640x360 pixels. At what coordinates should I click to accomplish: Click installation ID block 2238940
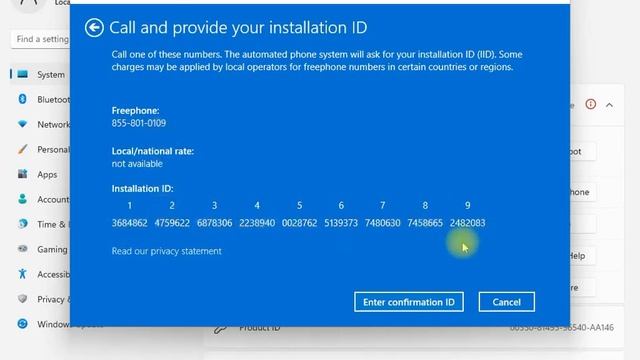tap(257, 223)
